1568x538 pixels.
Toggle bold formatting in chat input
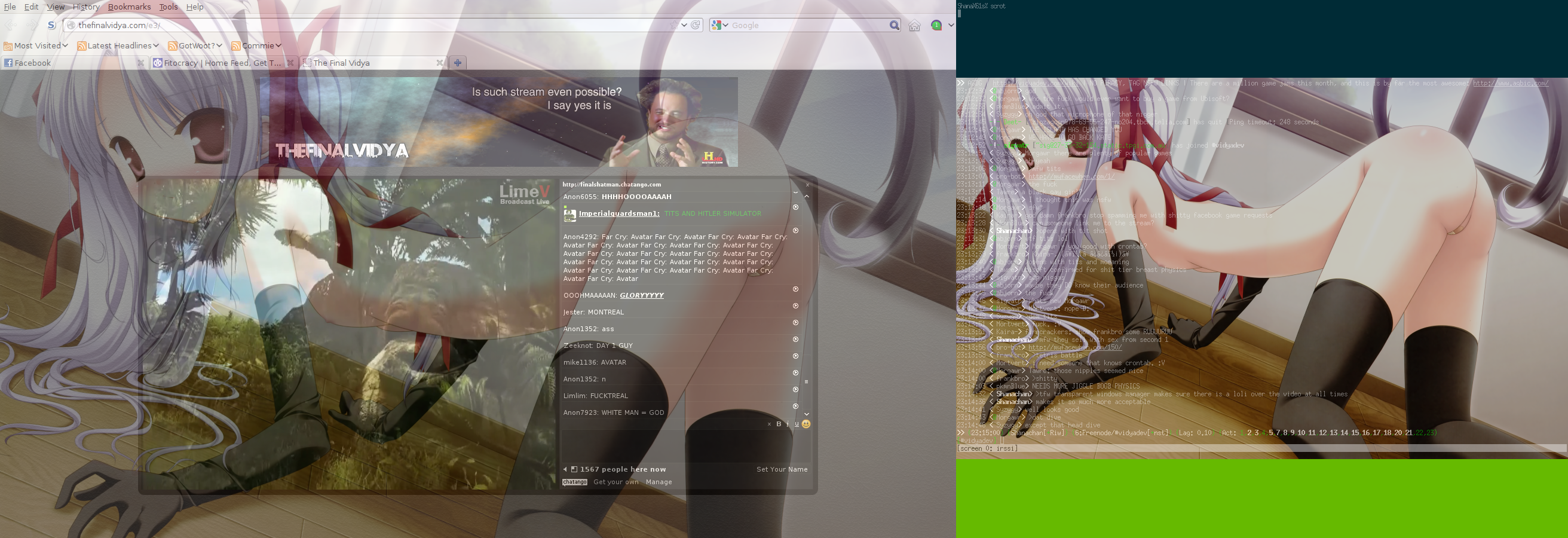tap(779, 424)
